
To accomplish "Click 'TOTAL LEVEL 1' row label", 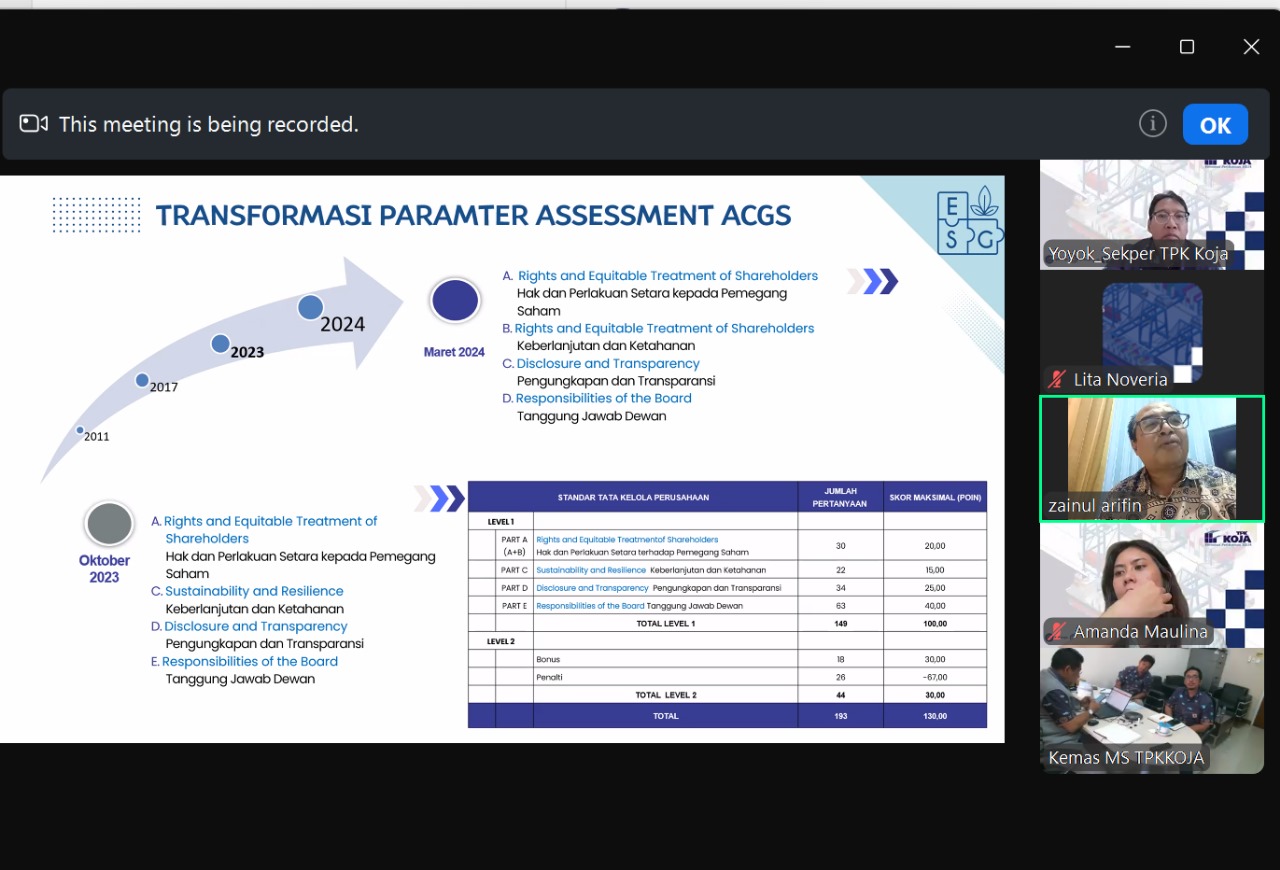I will point(665,623).
